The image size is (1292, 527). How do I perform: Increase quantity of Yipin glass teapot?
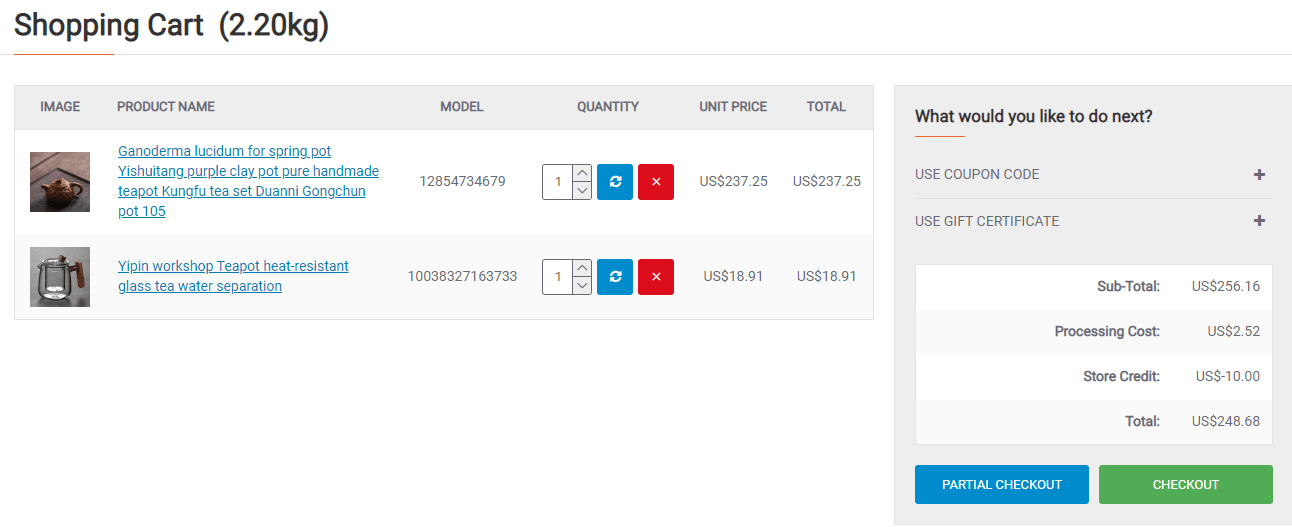(582, 268)
